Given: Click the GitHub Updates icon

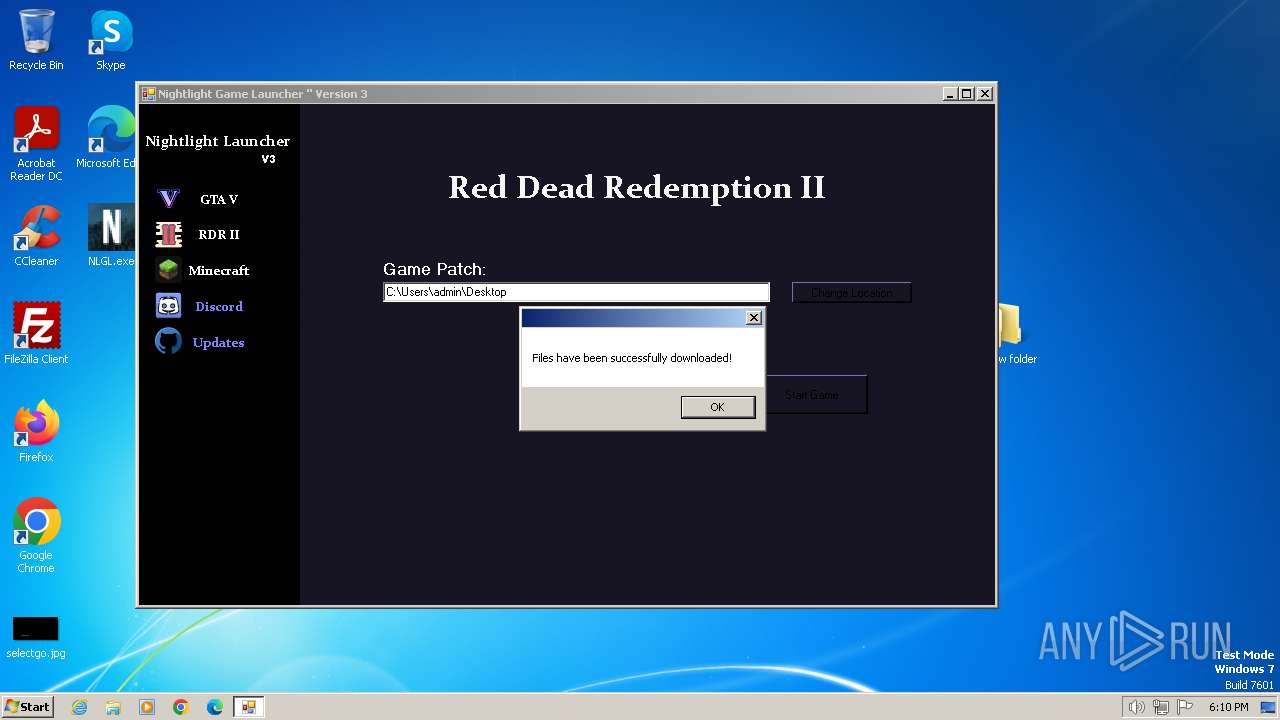Looking at the screenshot, I should tap(168, 342).
